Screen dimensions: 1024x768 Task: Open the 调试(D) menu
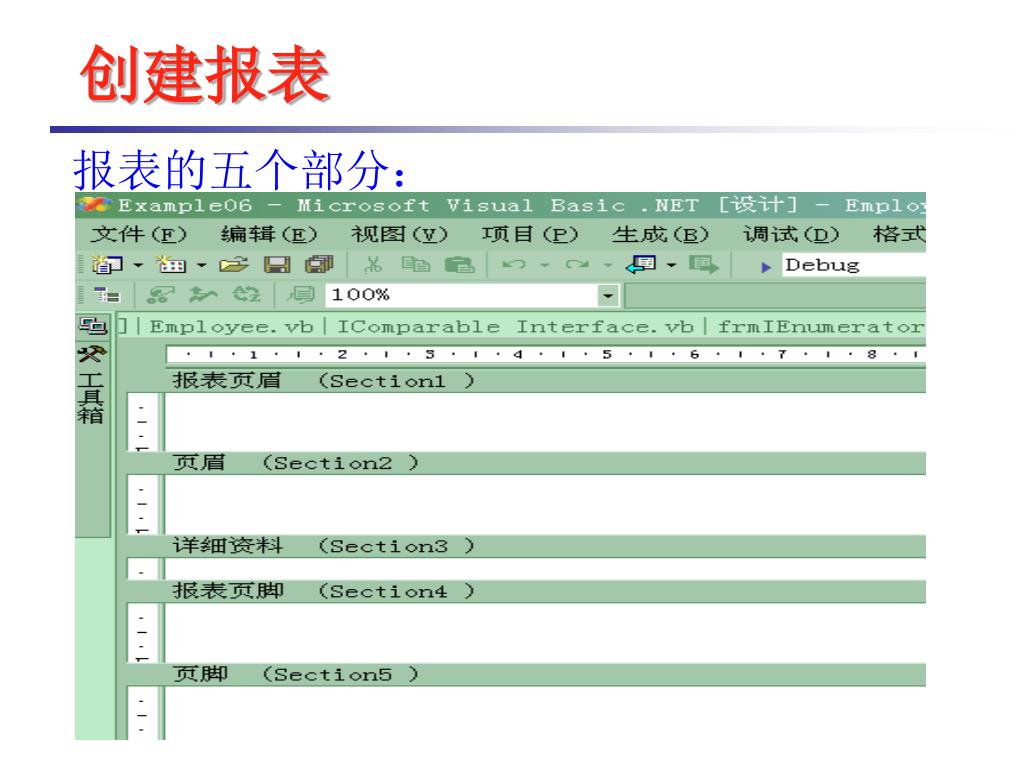791,234
